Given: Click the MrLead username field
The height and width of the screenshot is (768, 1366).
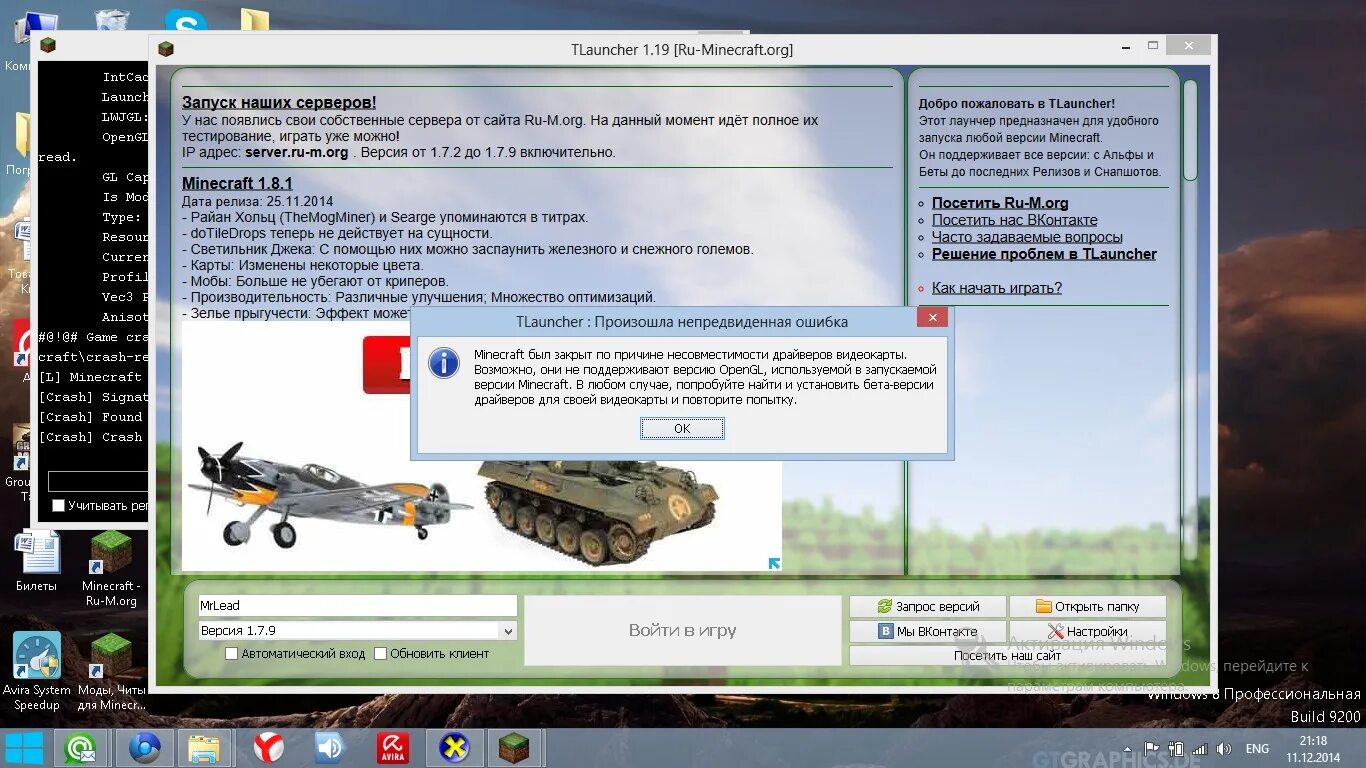Looking at the screenshot, I should (x=358, y=605).
